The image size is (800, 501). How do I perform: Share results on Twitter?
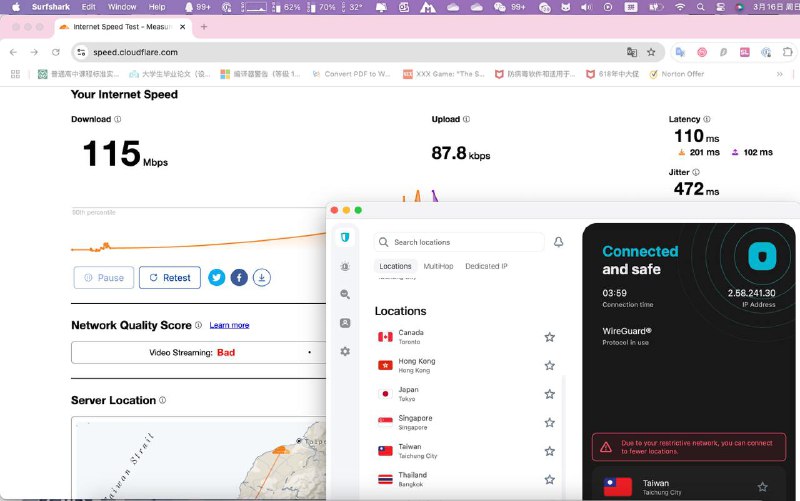point(216,278)
